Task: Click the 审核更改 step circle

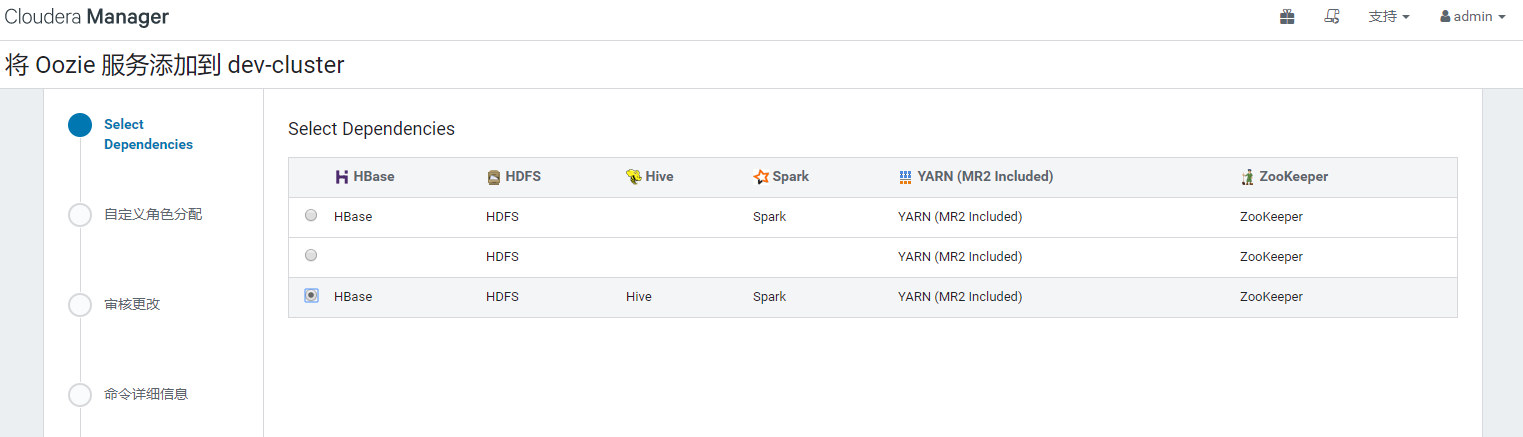Action: tap(80, 305)
